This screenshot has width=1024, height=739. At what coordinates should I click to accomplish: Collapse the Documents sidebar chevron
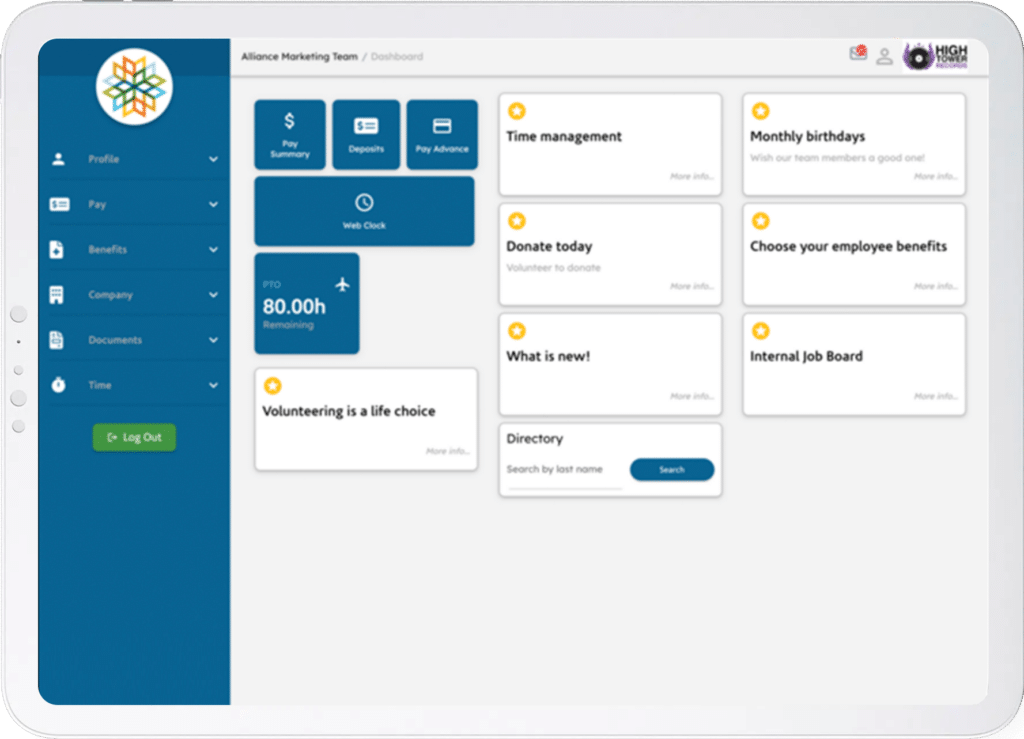click(213, 340)
